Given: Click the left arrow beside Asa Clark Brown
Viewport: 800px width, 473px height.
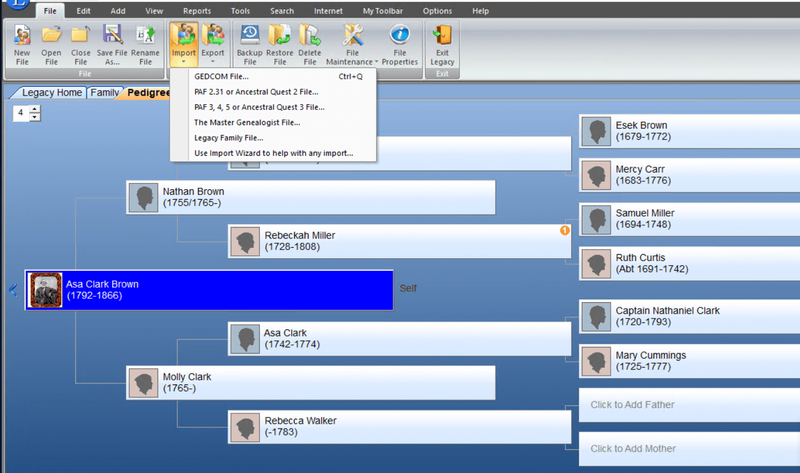Looking at the screenshot, I should [13, 290].
